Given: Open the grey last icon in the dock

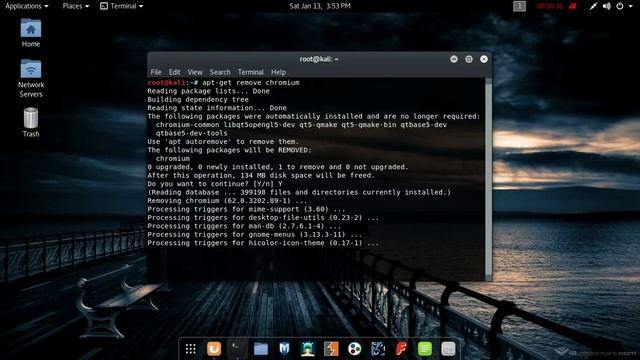Looking at the screenshot, I should [x=448, y=349].
